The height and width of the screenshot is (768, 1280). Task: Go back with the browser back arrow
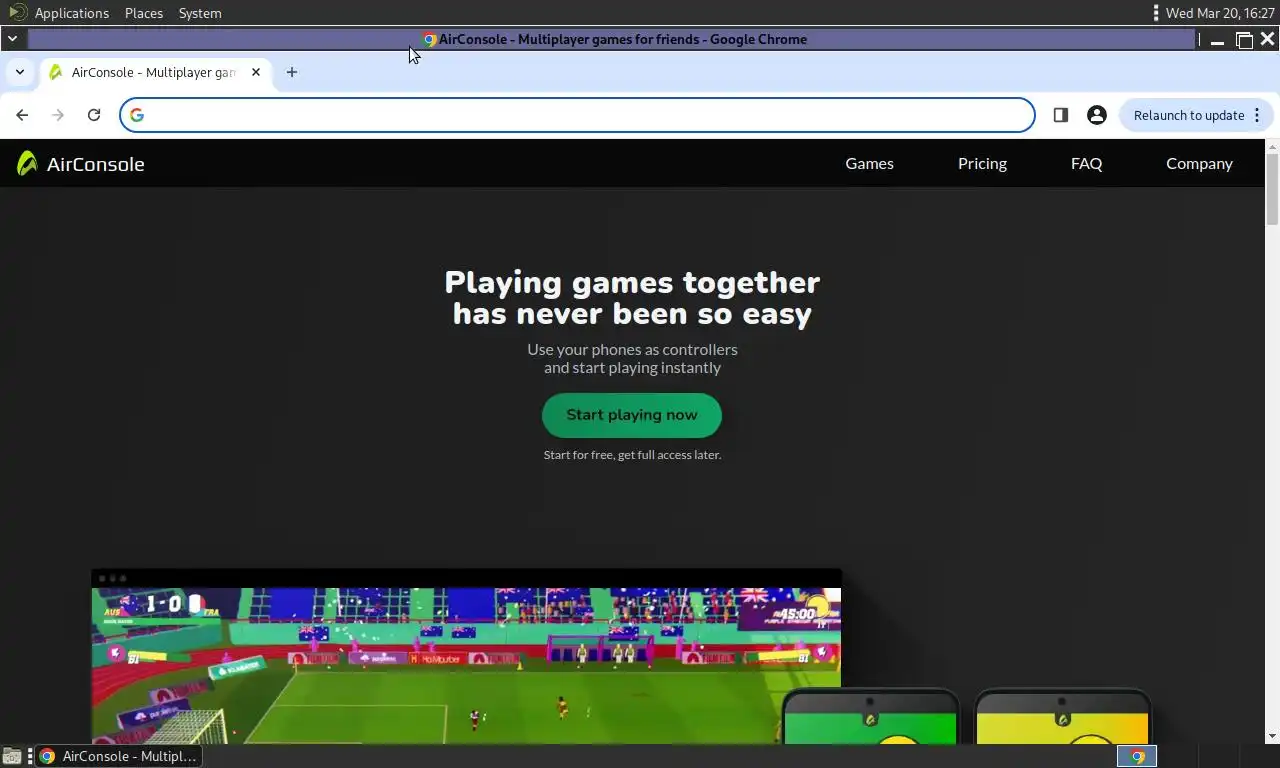point(22,115)
